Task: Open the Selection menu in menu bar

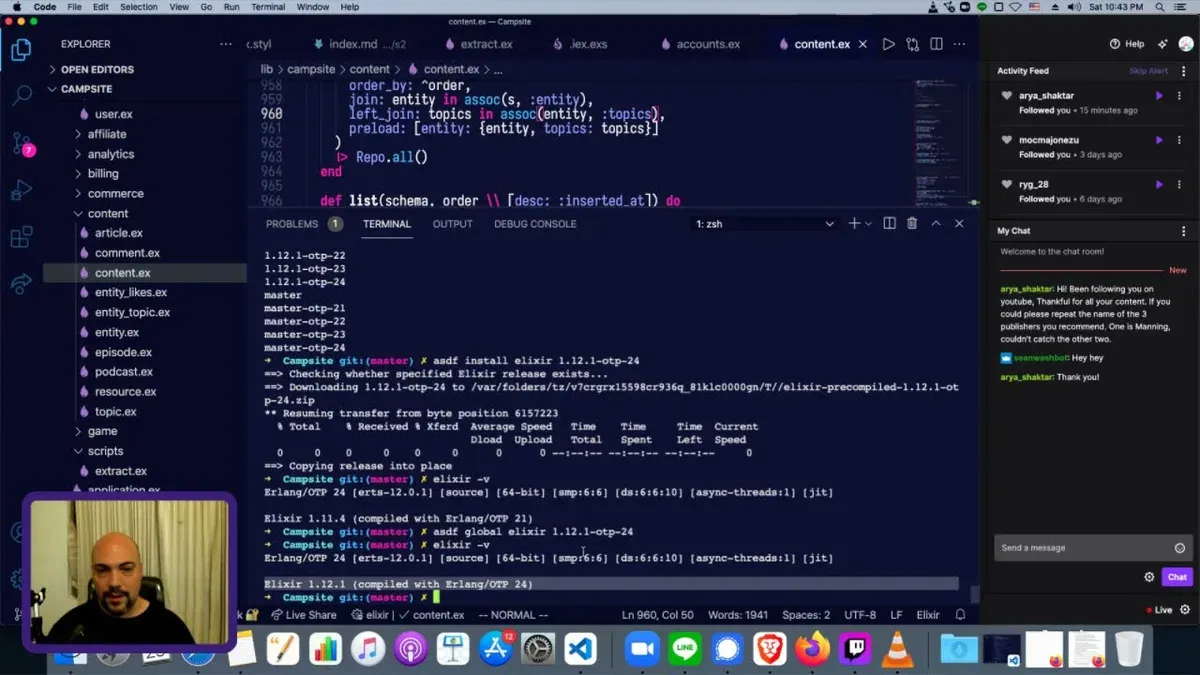Action: point(139,7)
